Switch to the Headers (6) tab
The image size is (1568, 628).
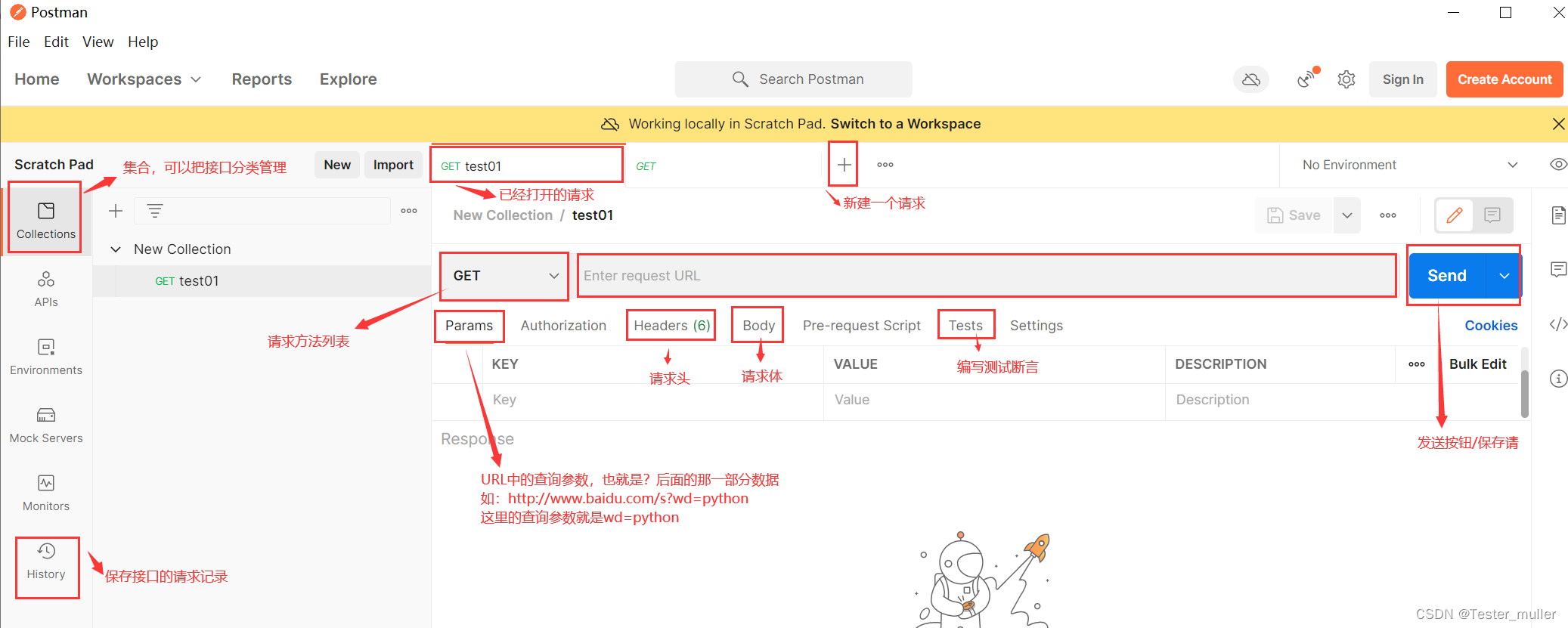coord(671,326)
